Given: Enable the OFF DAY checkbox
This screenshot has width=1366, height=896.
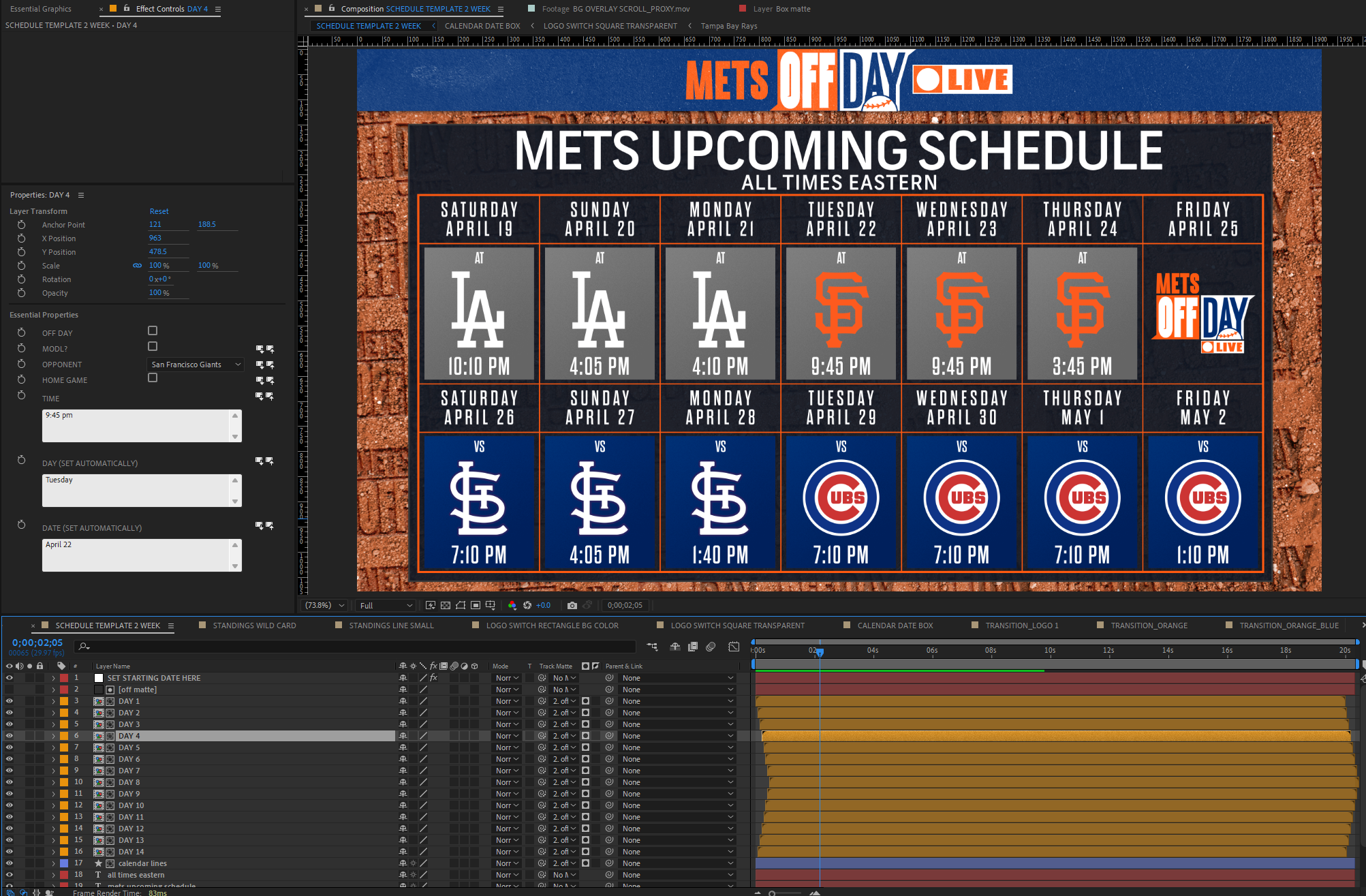Looking at the screenshot, I should tap(153, 331).
